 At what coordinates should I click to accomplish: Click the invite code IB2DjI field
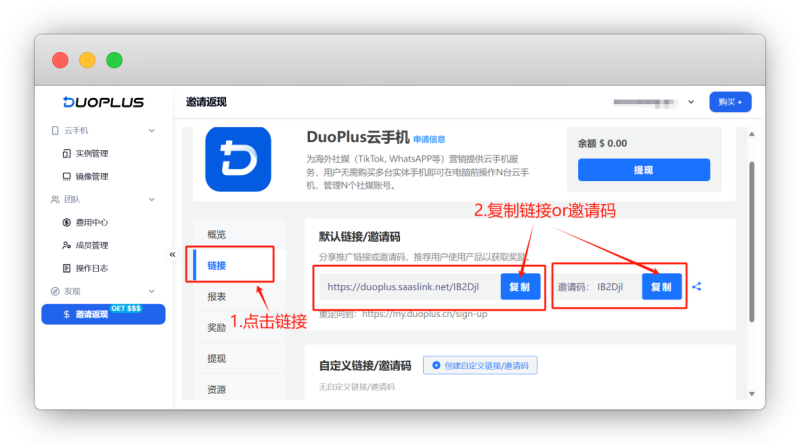coord(599,287)
